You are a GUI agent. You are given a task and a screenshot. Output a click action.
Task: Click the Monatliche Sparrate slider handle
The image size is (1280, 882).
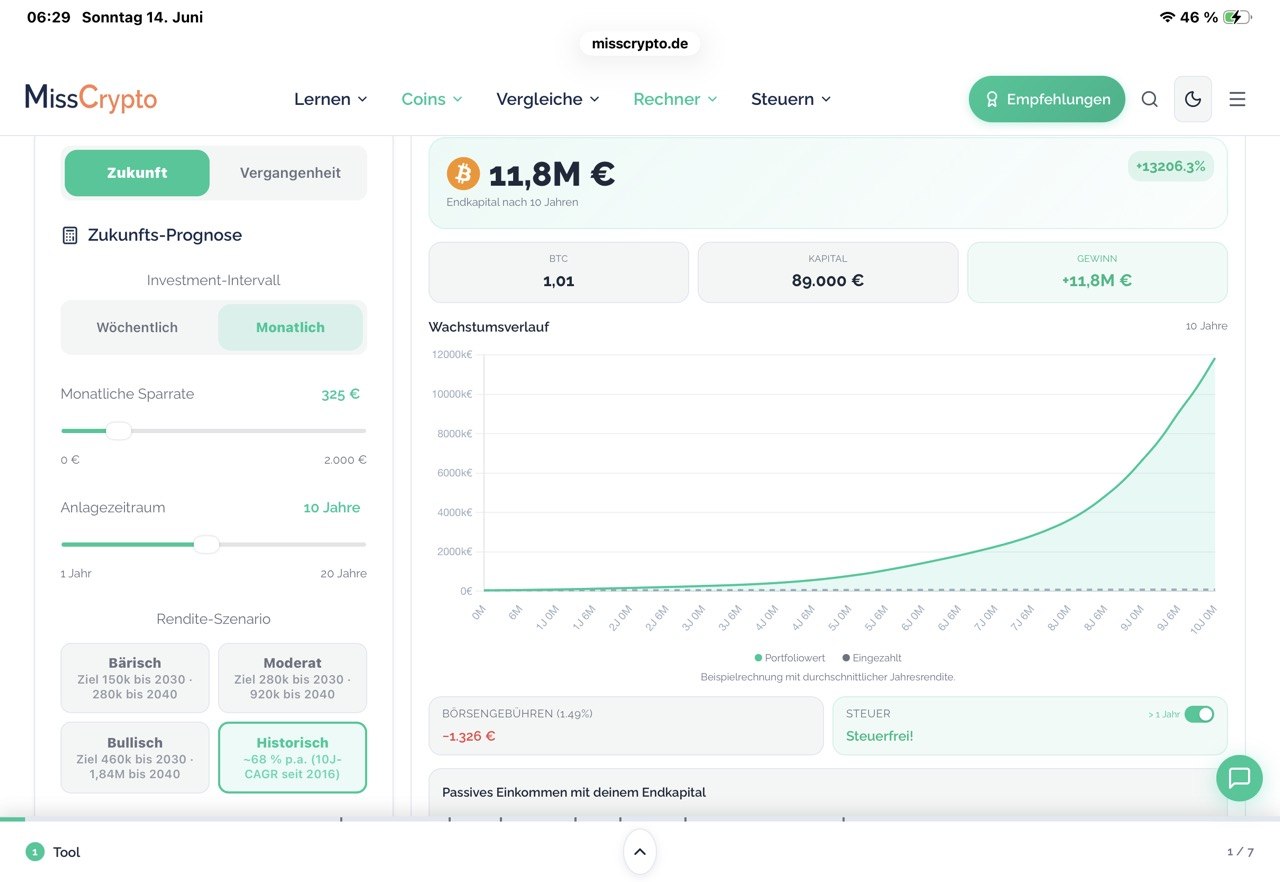(119, 431)
